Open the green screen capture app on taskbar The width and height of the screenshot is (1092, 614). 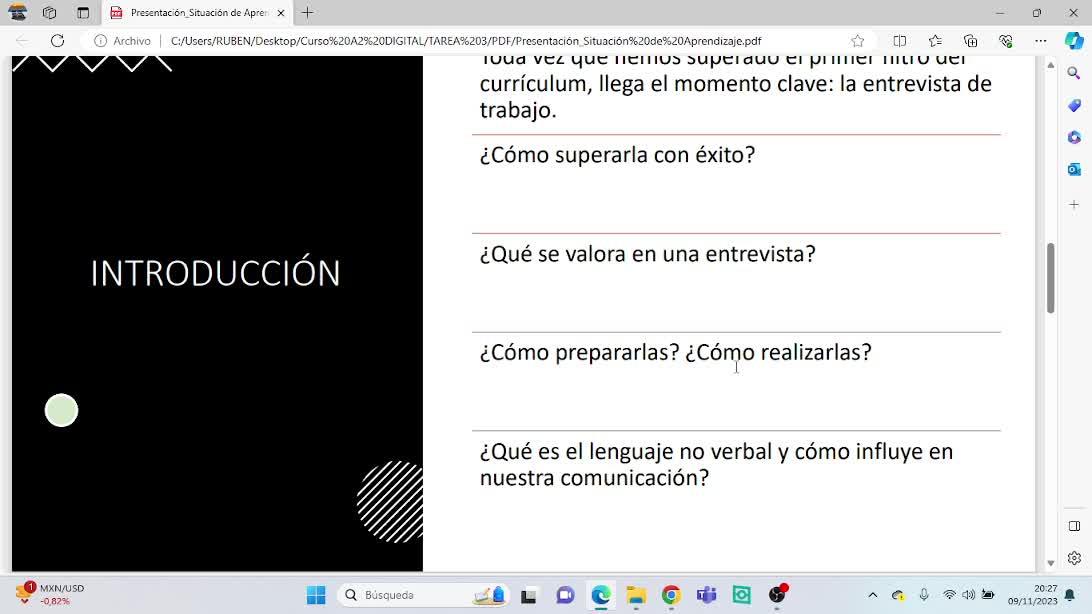point(742,595)
